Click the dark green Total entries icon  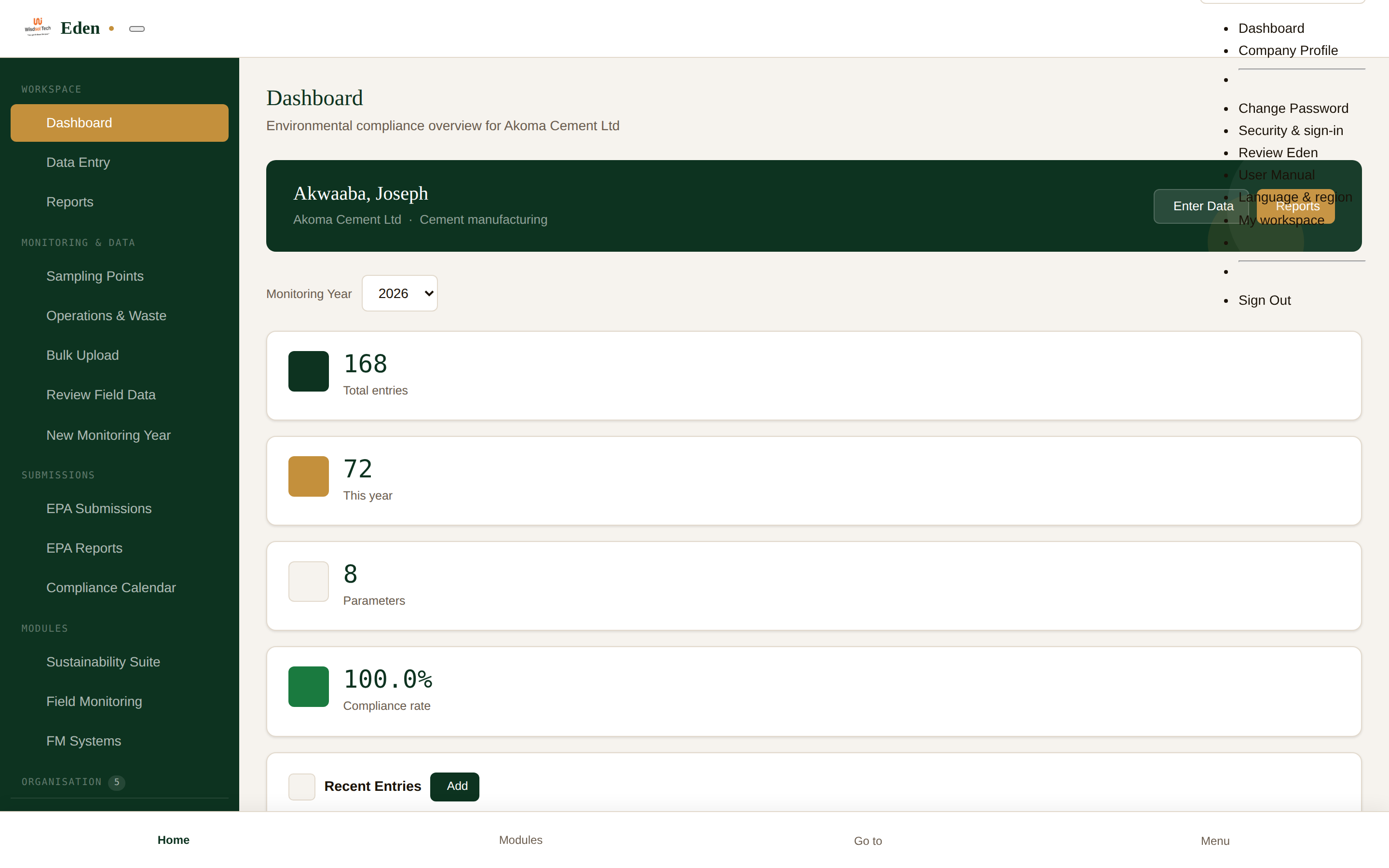[x=308, y=371]
